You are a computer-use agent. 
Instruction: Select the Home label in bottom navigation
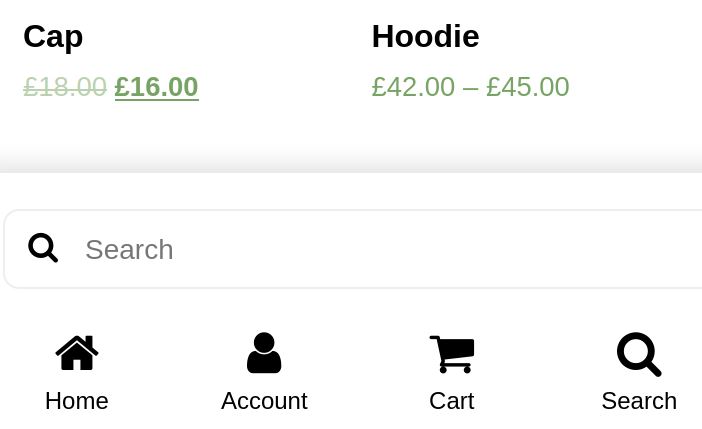(x=77, y=401)
